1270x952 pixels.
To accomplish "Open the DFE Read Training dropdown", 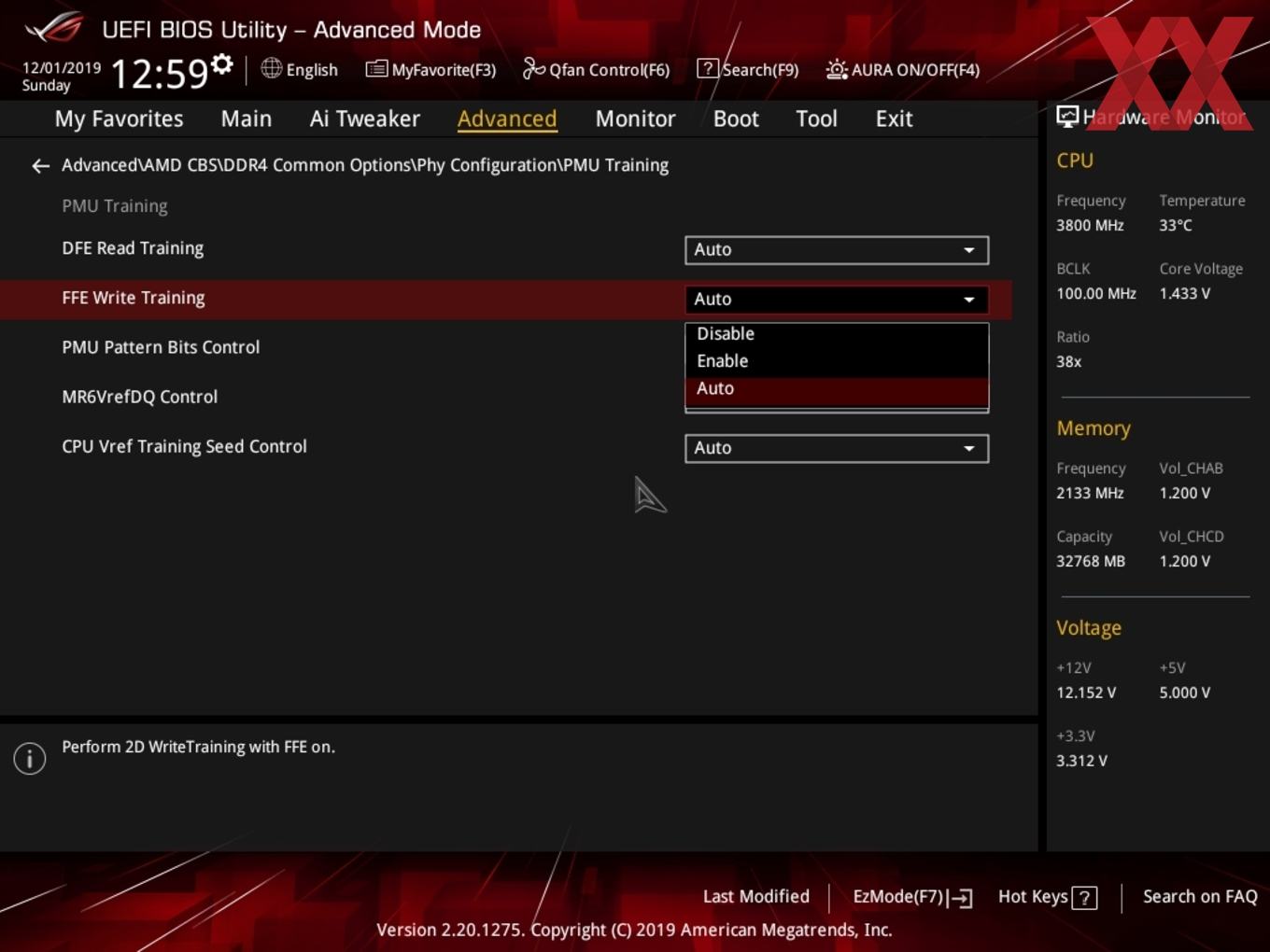I will pyautogui.click(x=837, y=250).
